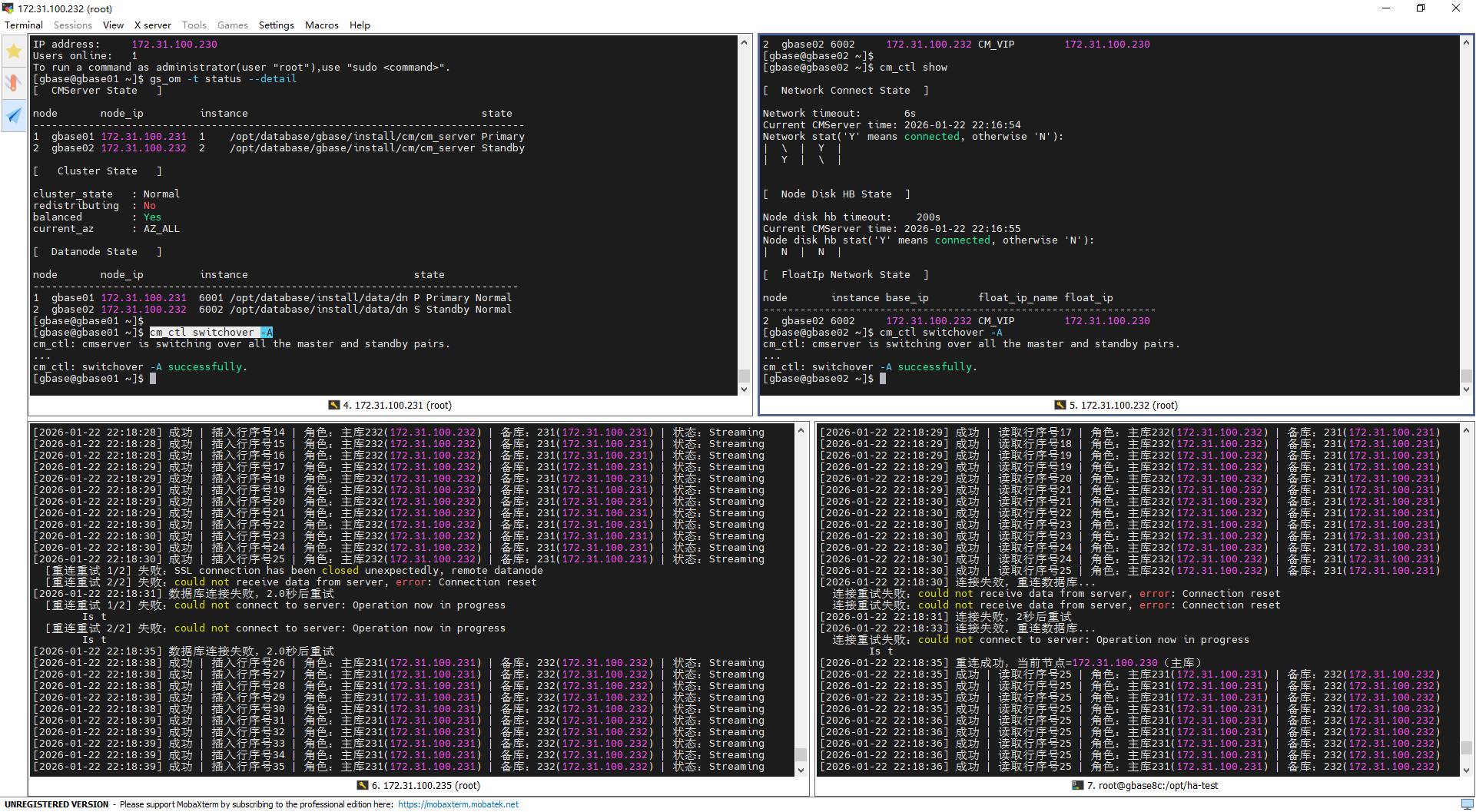Open the Sessions star sidebar tab
This screenshot has height=812, width=1476.
click(14, 51)
